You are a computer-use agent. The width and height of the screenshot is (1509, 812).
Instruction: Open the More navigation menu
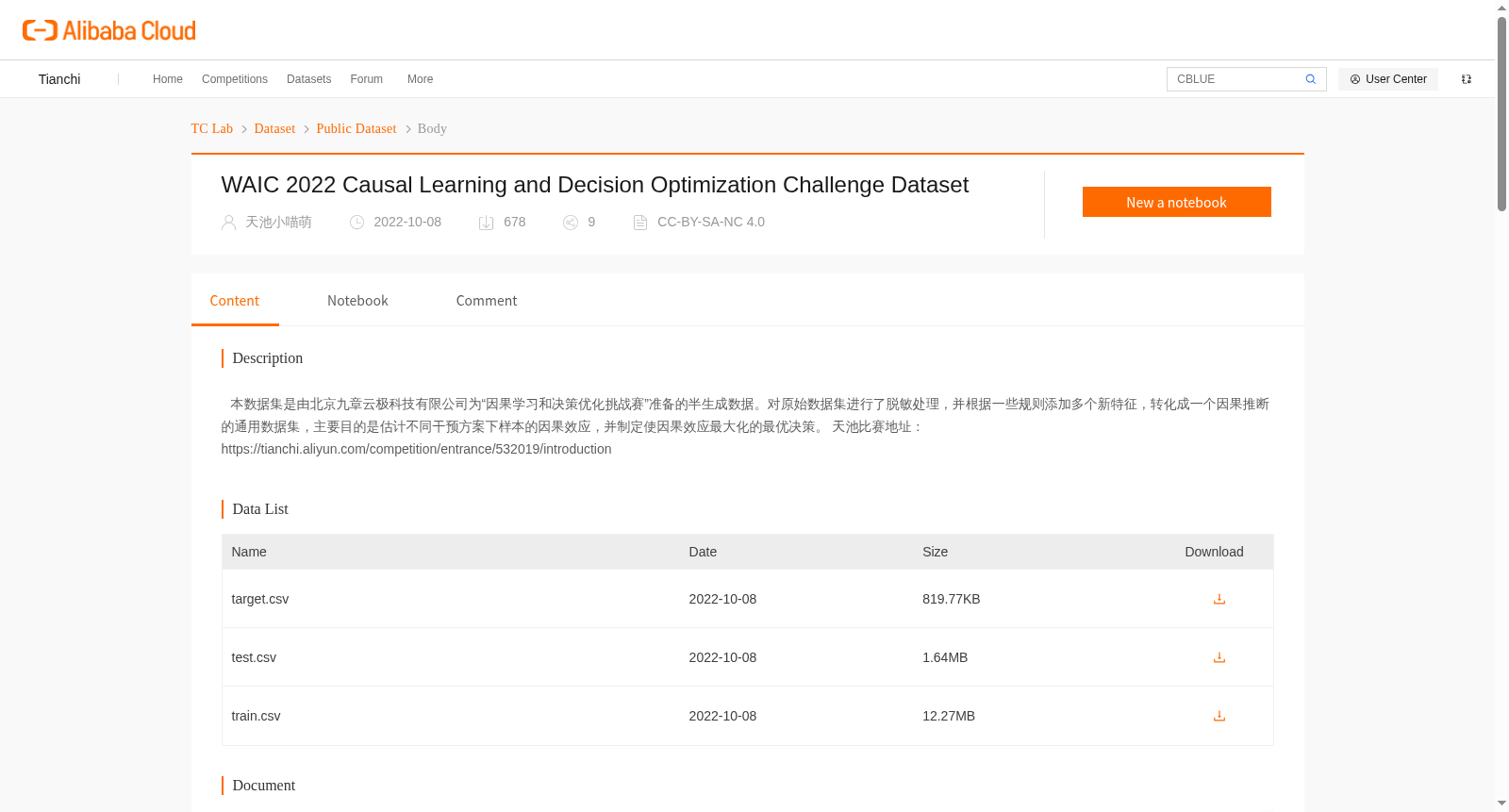[x=421, y=79]
